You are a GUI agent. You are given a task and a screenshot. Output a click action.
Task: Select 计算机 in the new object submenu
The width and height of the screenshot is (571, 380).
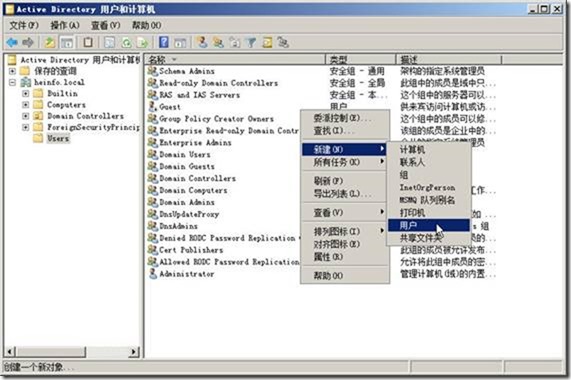(x=429, y=149)
